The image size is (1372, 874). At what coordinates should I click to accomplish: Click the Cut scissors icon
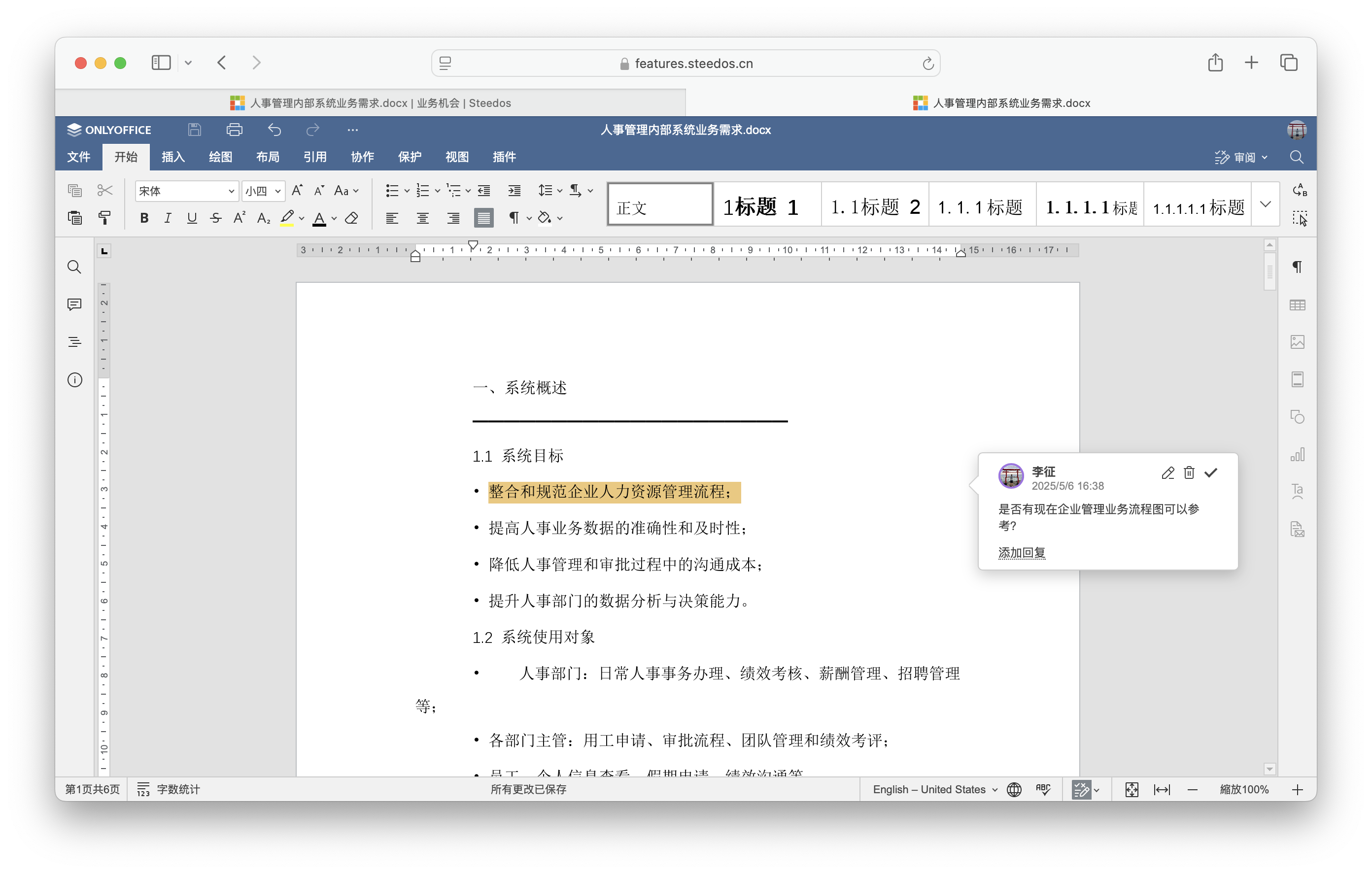pyautogui.click(x=105, y=190)
